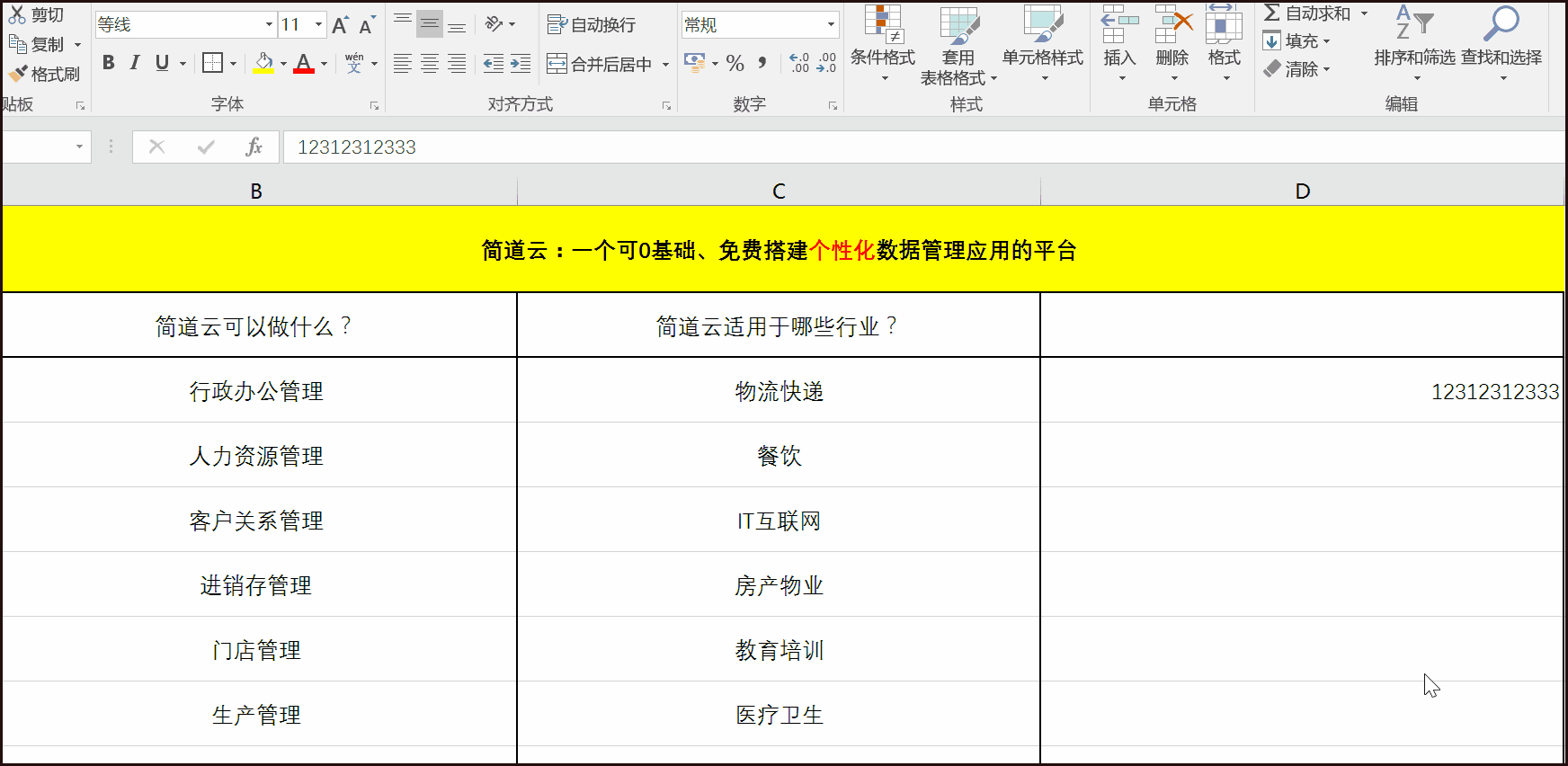
Task: Toggle Bold formatting
Action: click(x=109, y=63)
